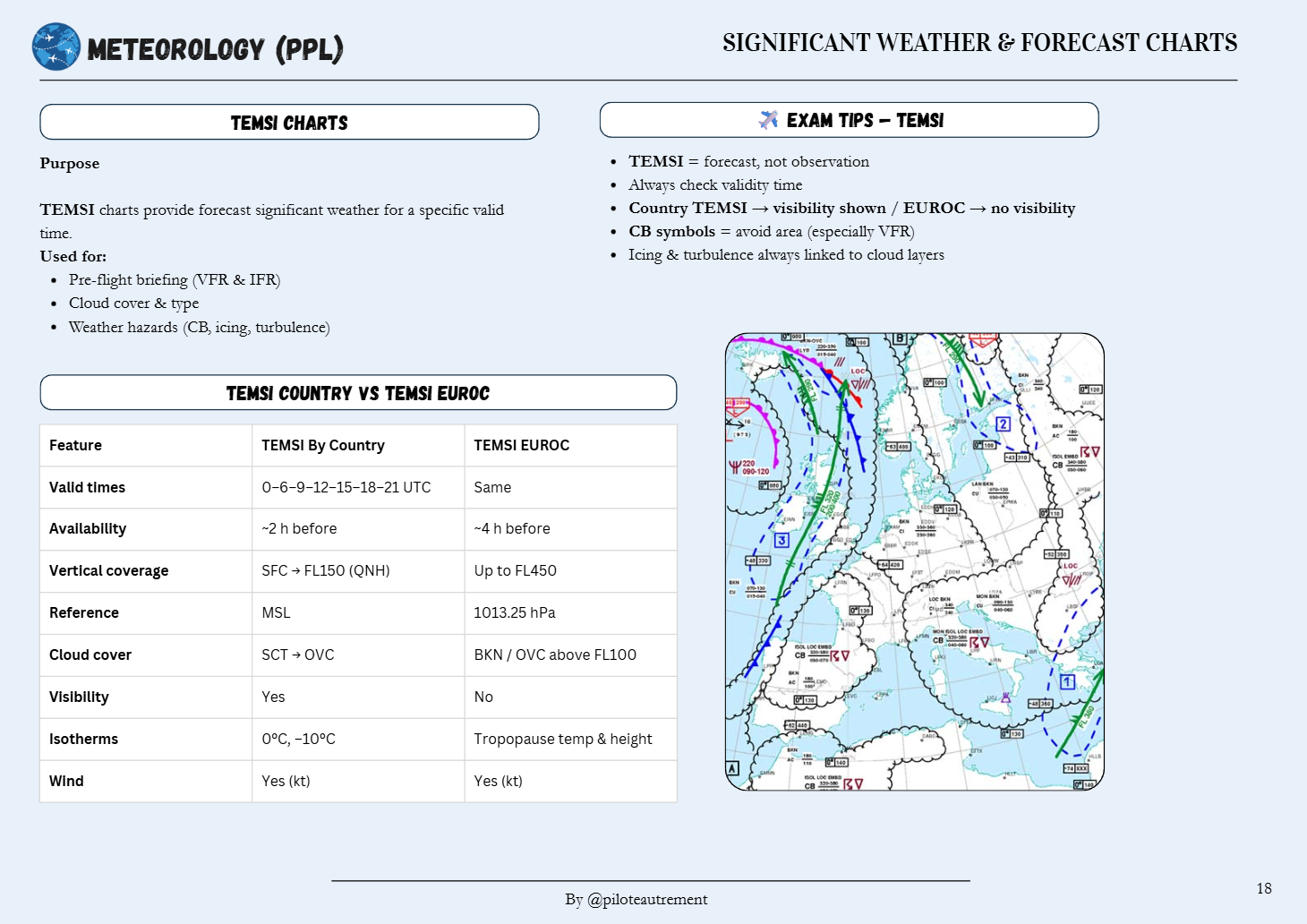Screen dimensions: 1307x924
Task: Click the FL 380 jet stream label
Action: [1086, 716]
